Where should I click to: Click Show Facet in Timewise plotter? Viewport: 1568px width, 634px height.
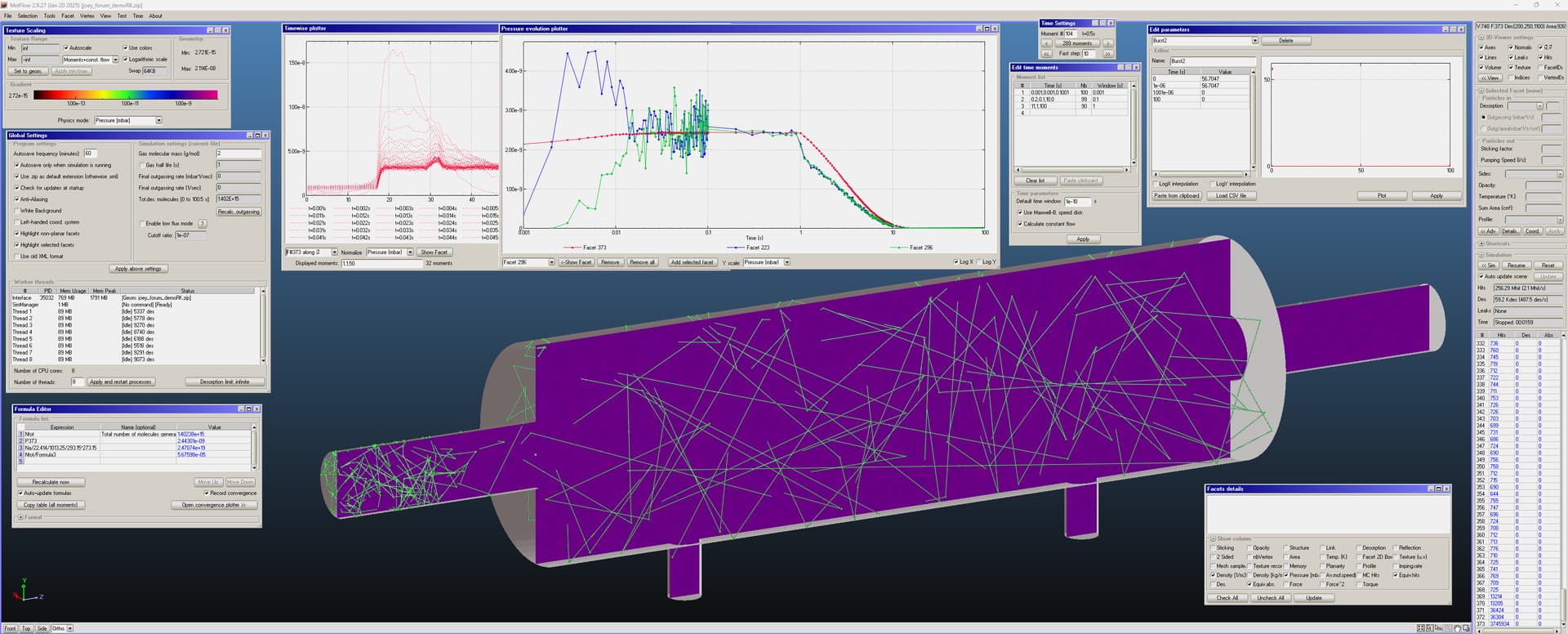(434, 252)
